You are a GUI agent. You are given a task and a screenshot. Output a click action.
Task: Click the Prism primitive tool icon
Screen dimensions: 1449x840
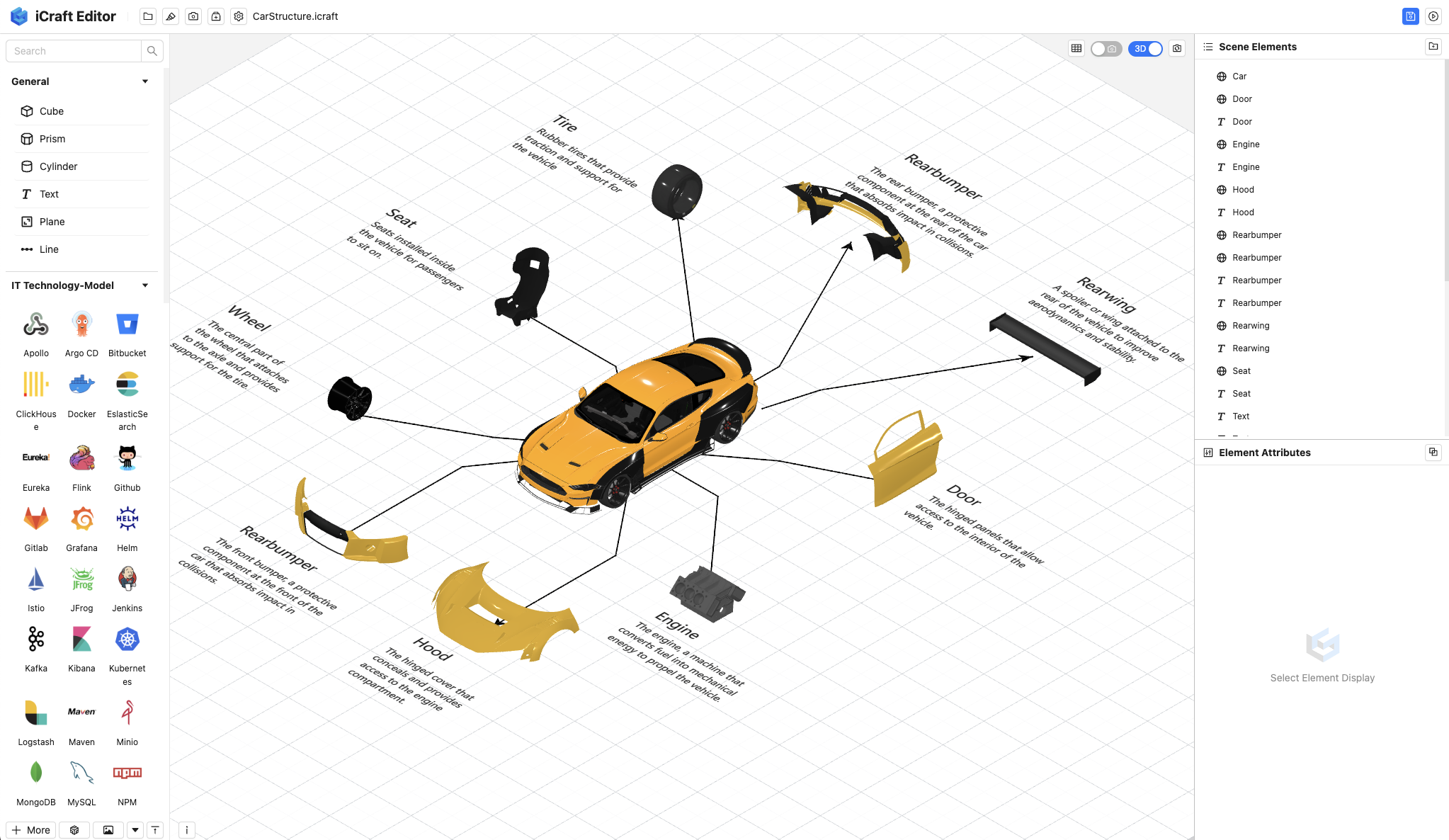tap(27, 138)
